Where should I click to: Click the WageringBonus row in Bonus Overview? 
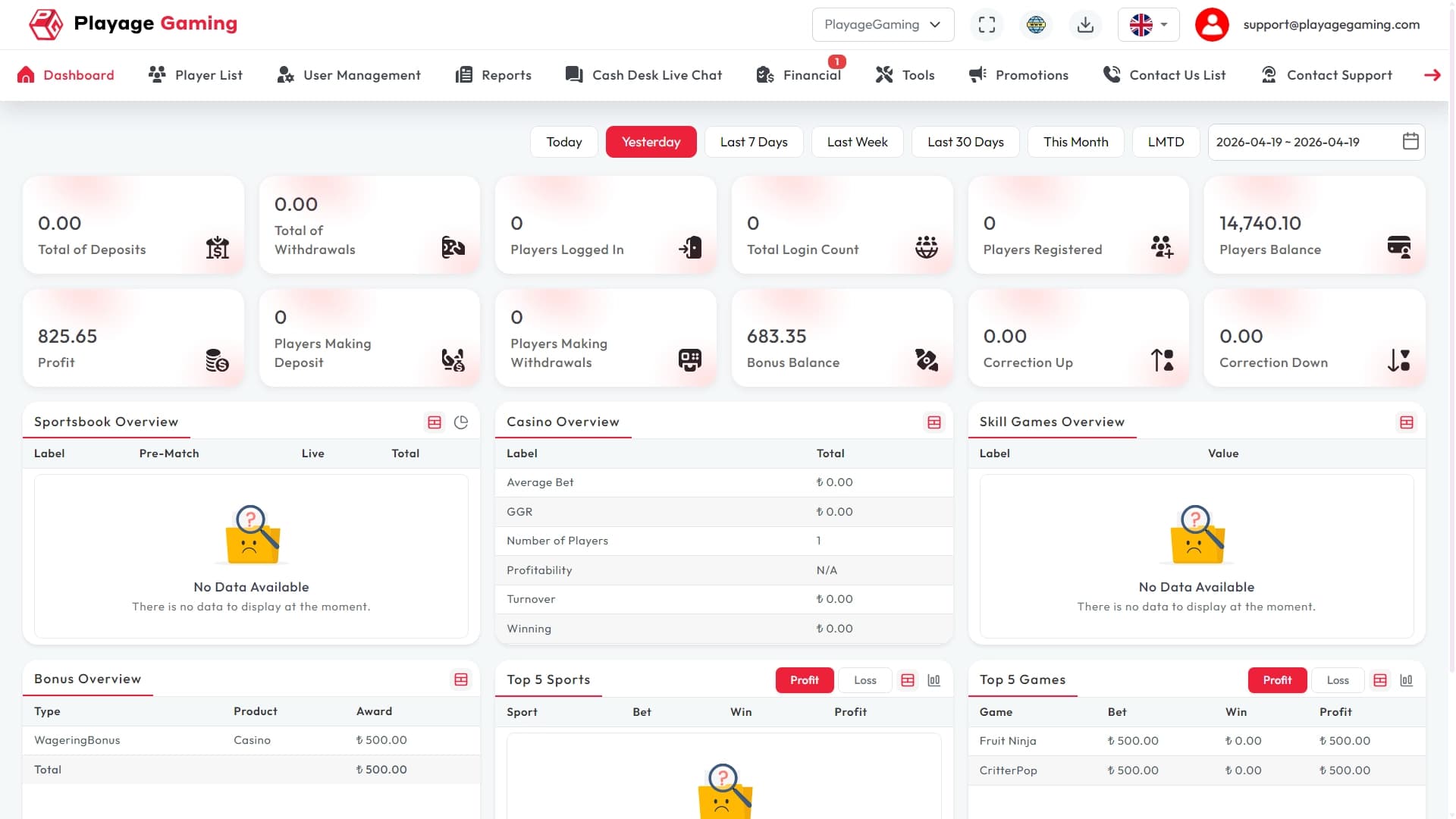click(251, 740)
